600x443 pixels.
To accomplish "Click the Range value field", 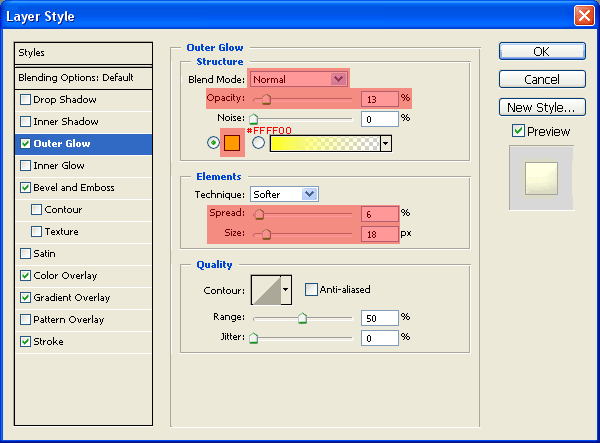I will pos(380,318).
